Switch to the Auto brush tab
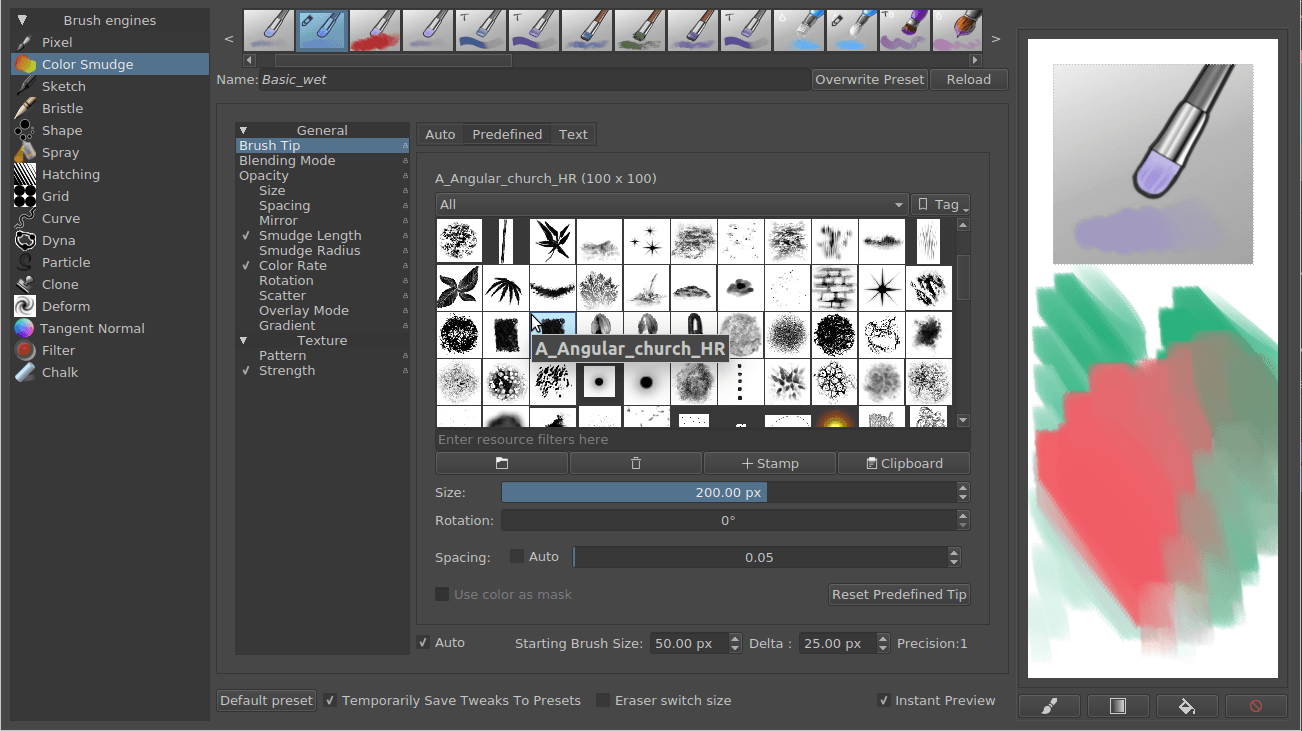This screenshot has width=1302, height=731. coord(440,135)
